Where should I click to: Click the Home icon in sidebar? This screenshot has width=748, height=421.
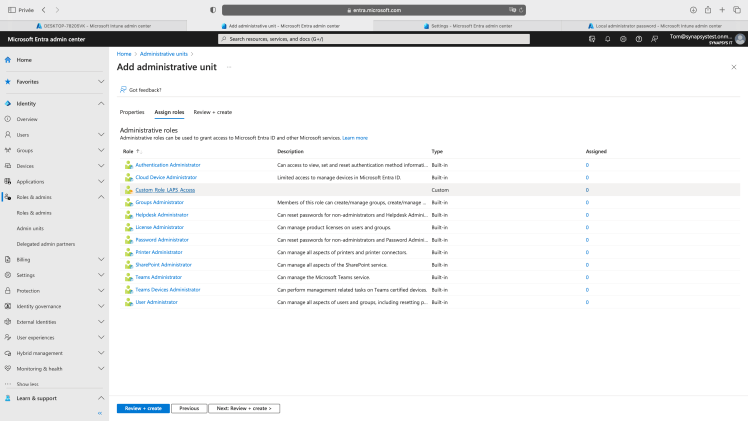pos(8,60)
